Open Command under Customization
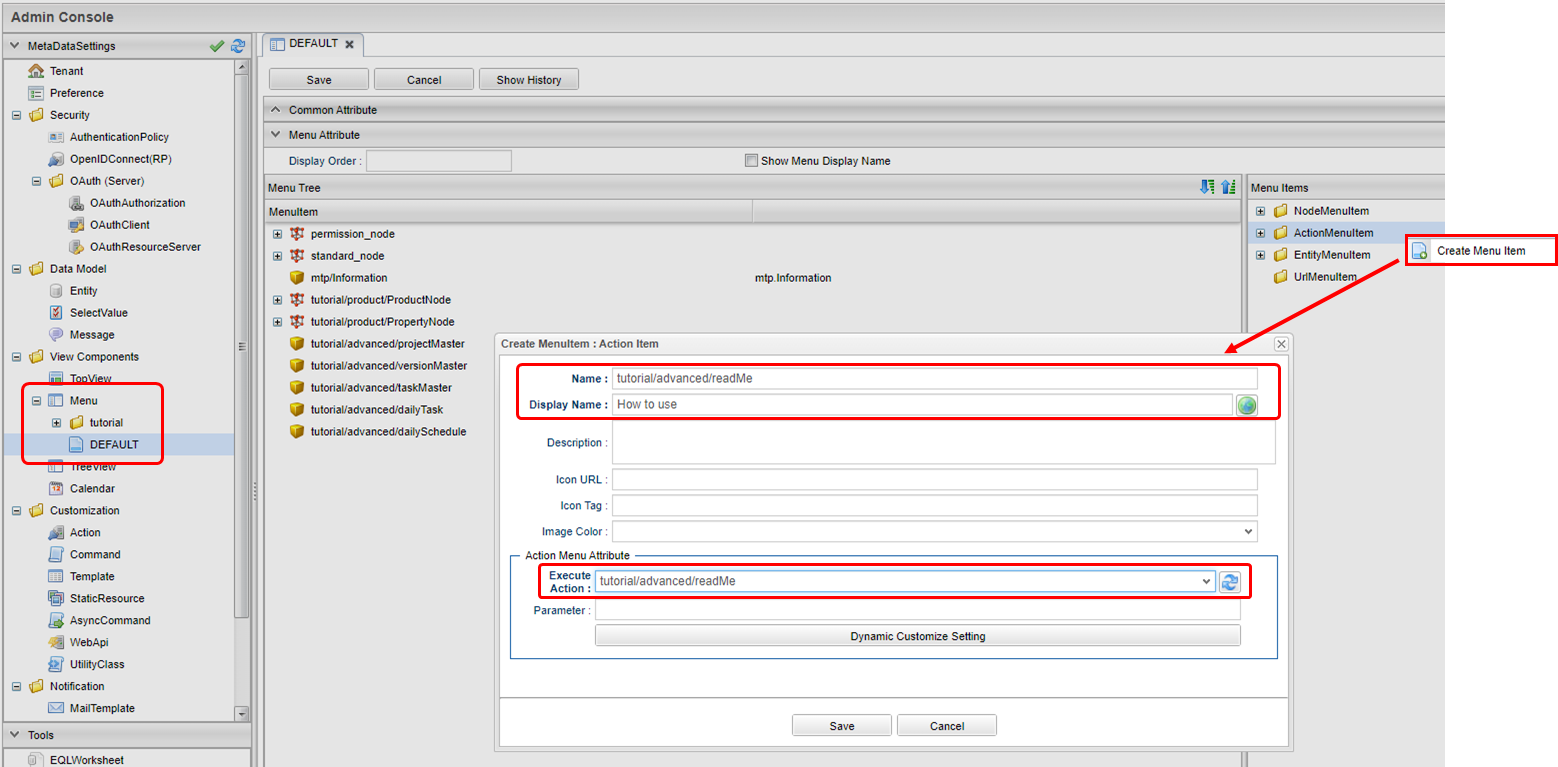The width and height of the screenshot is (1558, 767). [x=94, y=555]
